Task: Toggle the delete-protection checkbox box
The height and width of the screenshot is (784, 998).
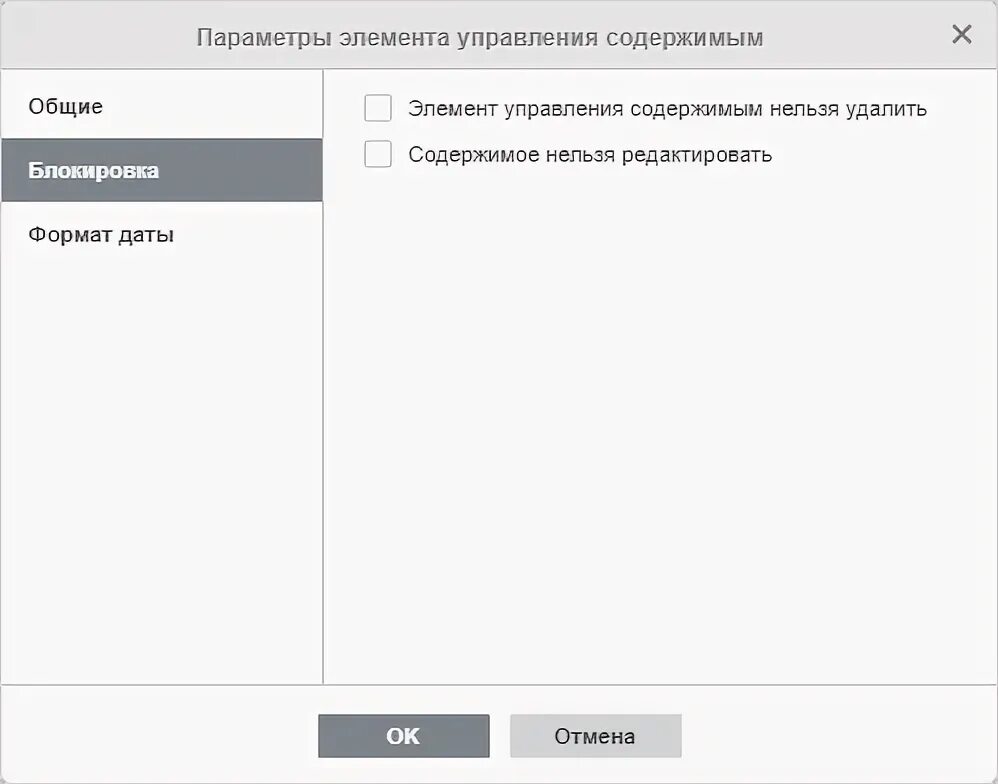Action: [377, 108]
